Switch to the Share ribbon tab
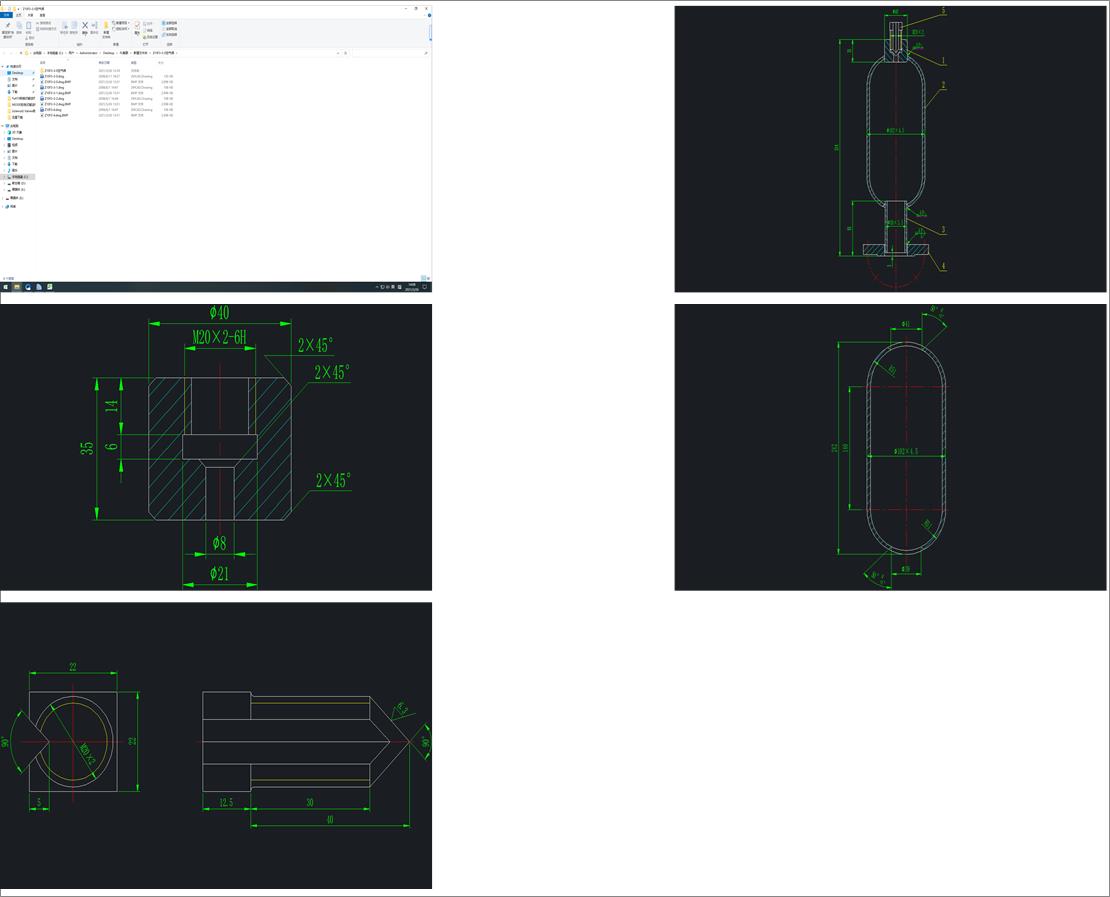Image resolution: width=1110 pixels, height=897 pixels. pos(30,15)
